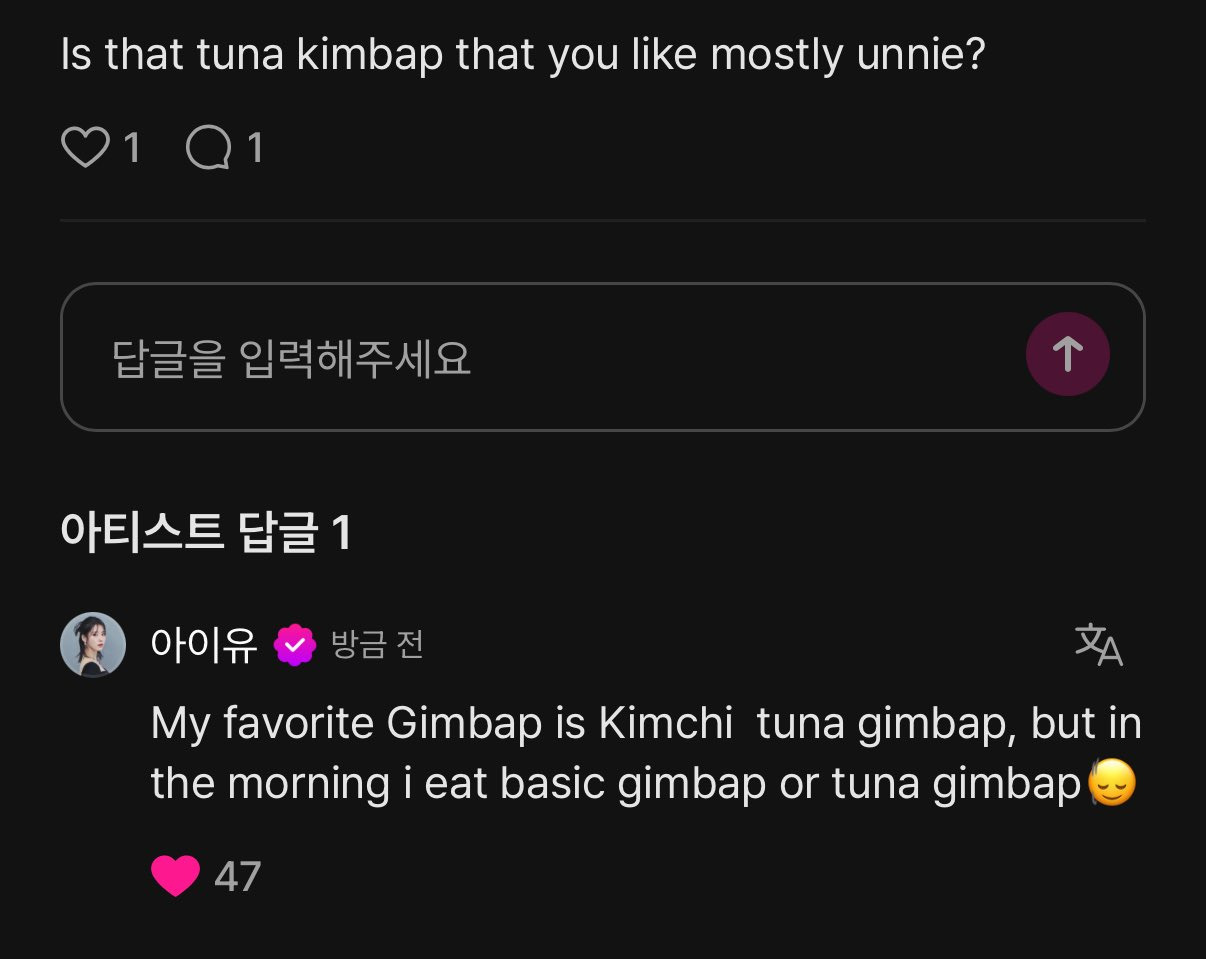The image size is (1206, 959).
Task: Click the 47 likes count
Action: click(x=237, y=877)
